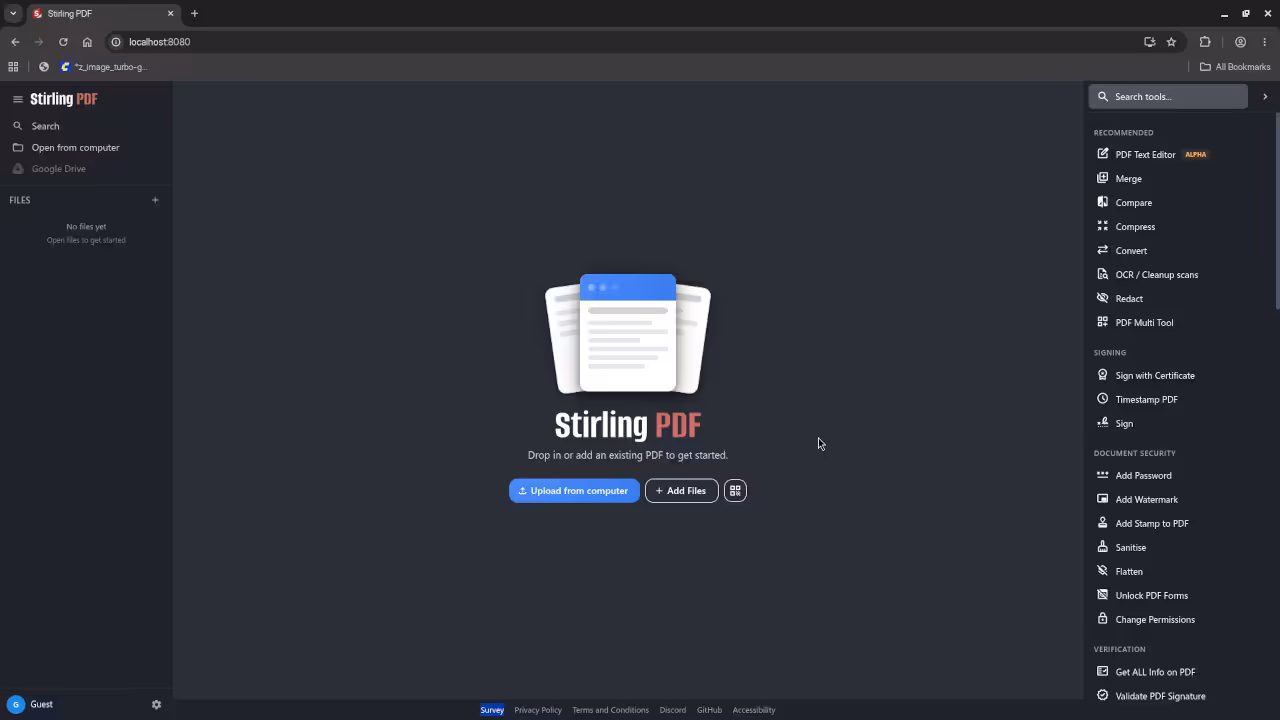Open the GitHub footer link
The width and height of the screenshot is (1280, 720).
[x=709, y=710]
